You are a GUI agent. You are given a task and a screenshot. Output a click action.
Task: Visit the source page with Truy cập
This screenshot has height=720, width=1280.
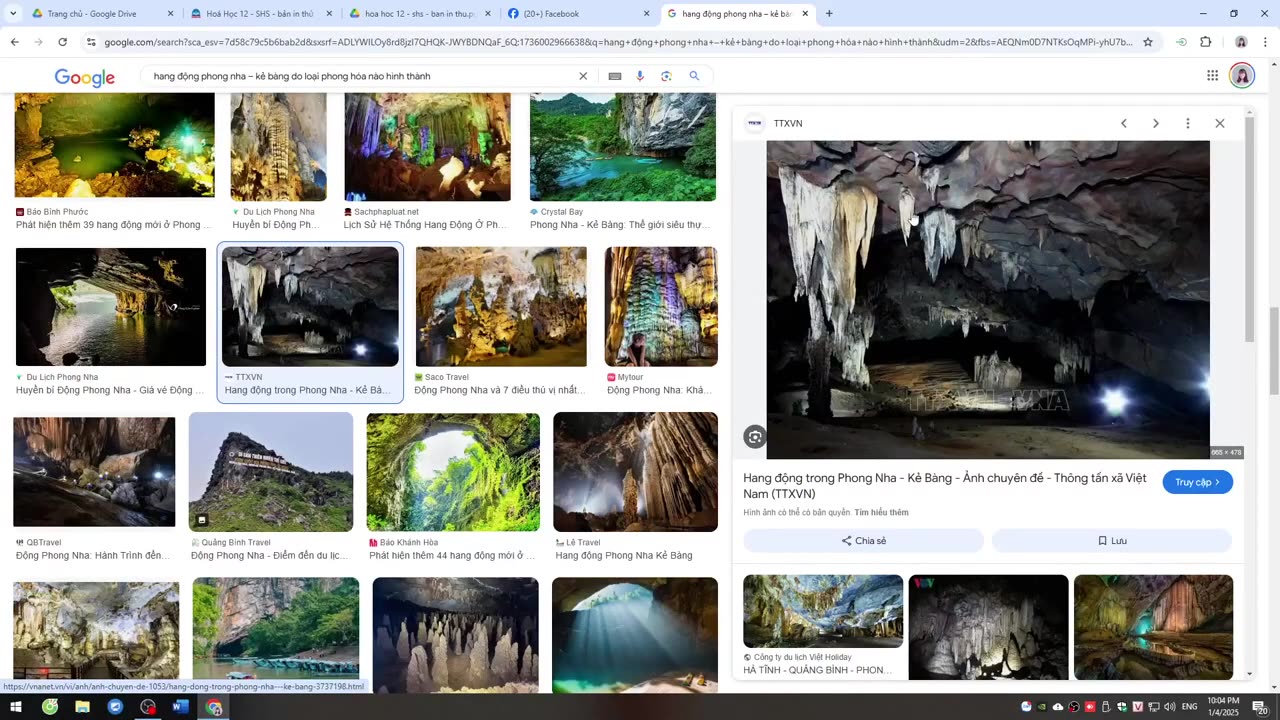click(x=1198, y=482)
